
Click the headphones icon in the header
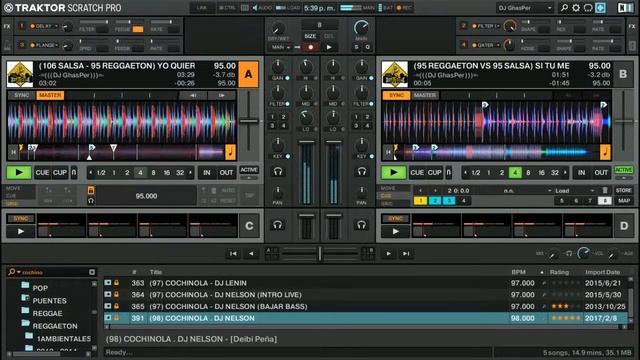588,8
